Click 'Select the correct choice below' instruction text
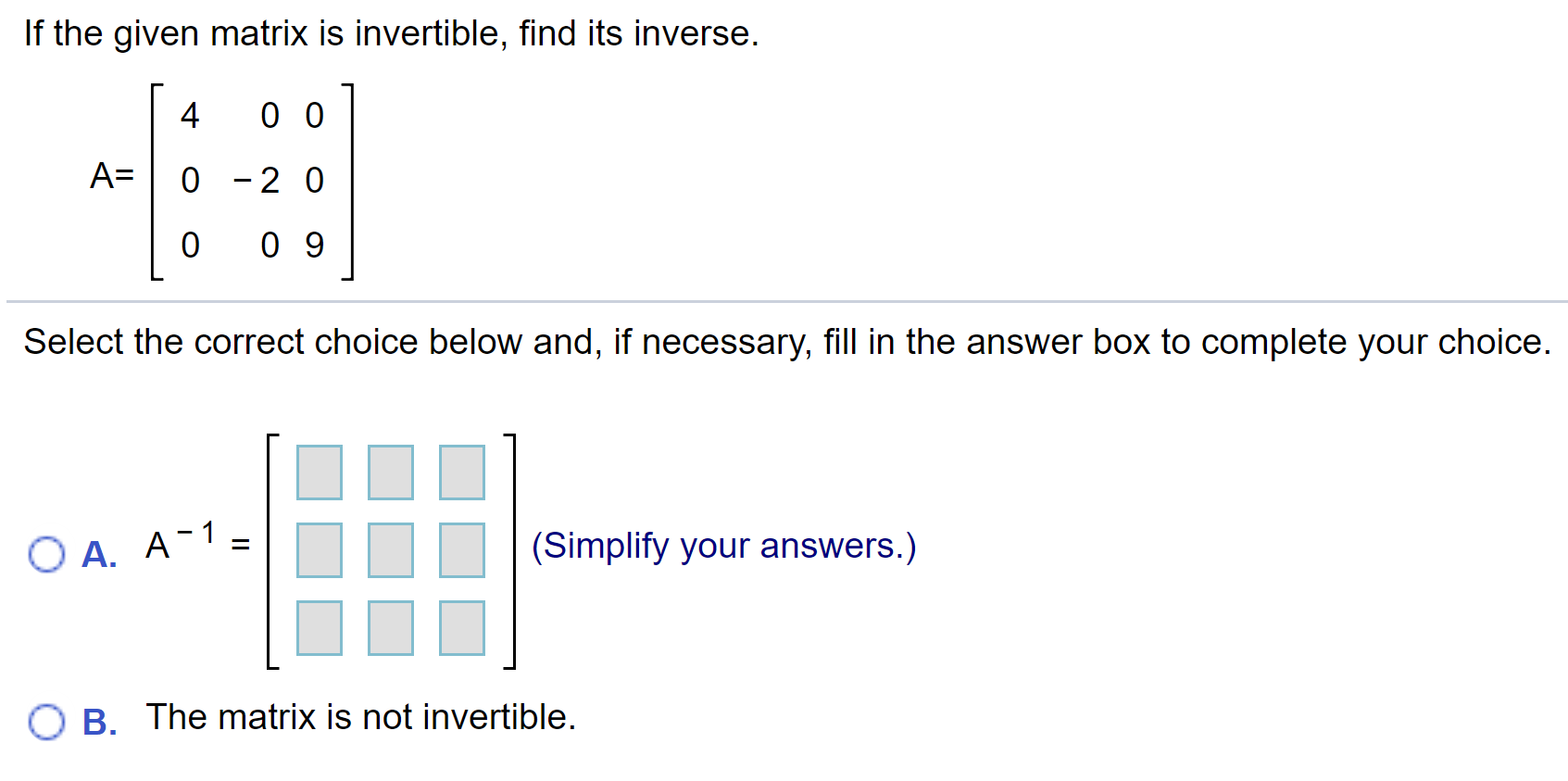The image size is (1568, 781). click(787, 342)
